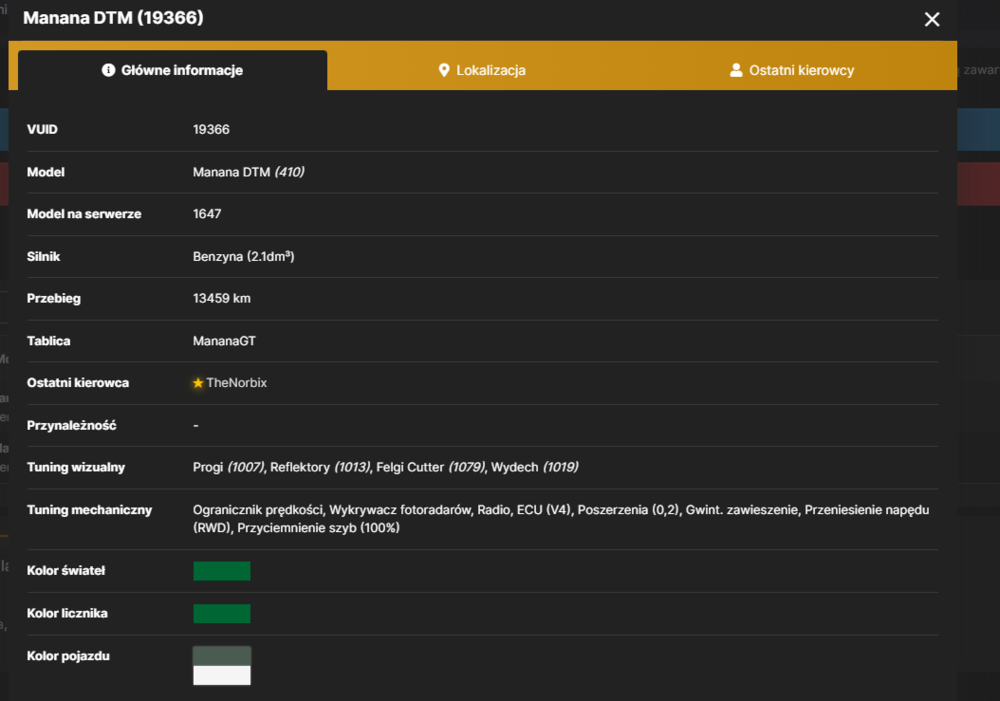Select server model value 1647
This screenshot has height=701, width=1000.
pos(207,214)
